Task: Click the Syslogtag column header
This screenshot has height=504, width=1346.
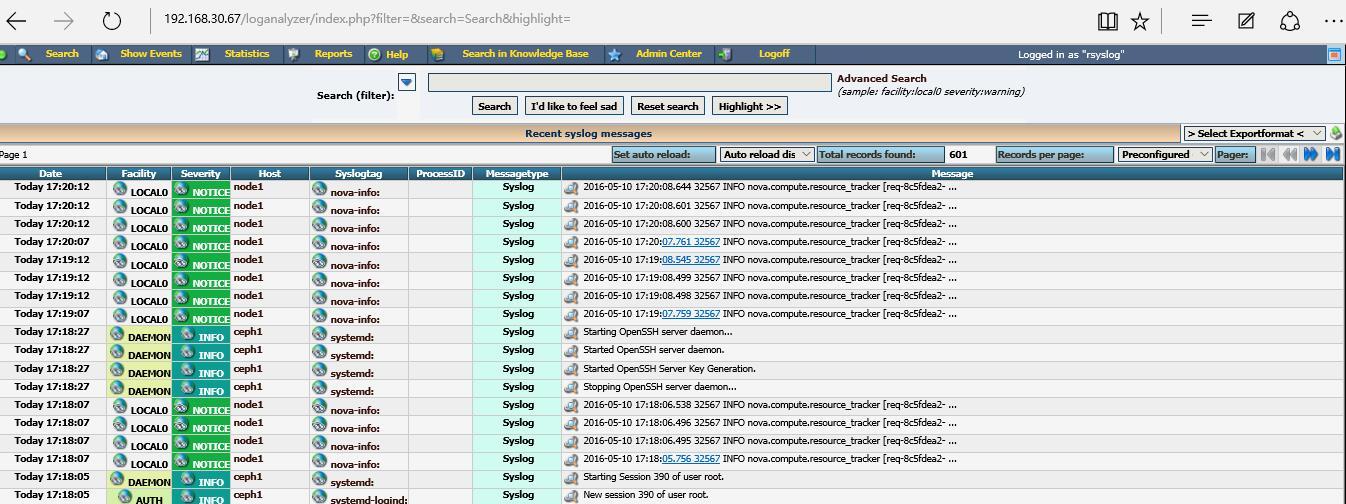Action: click(x=359, y=174)
